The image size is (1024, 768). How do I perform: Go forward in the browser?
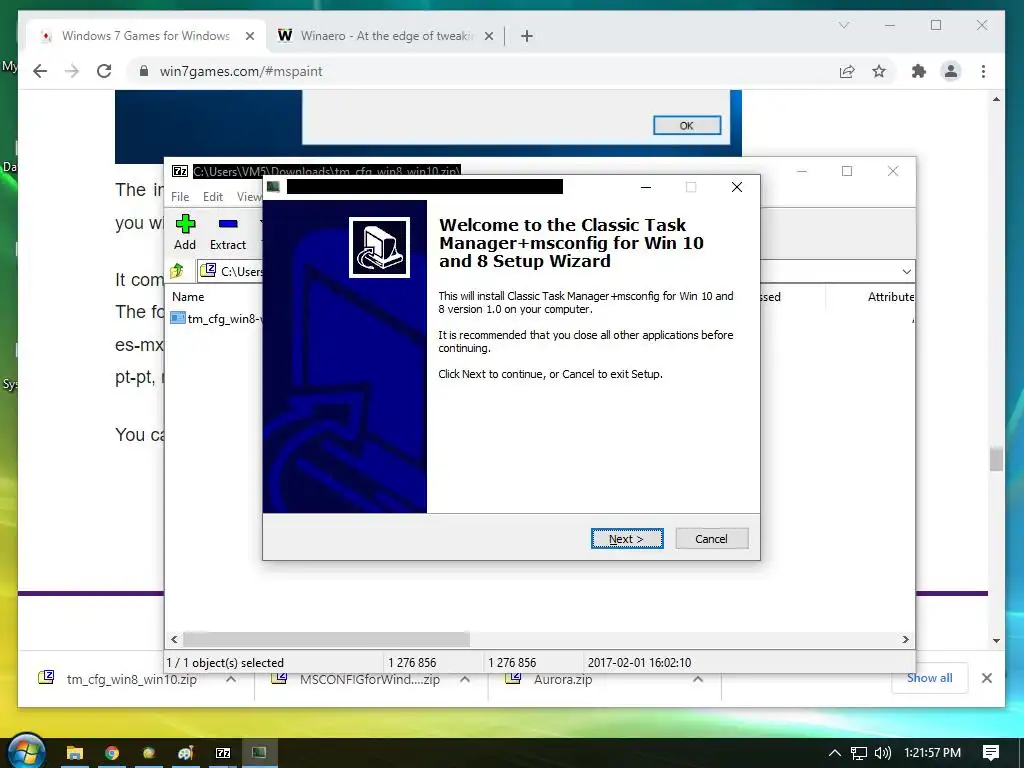click(x=72, y=71)
